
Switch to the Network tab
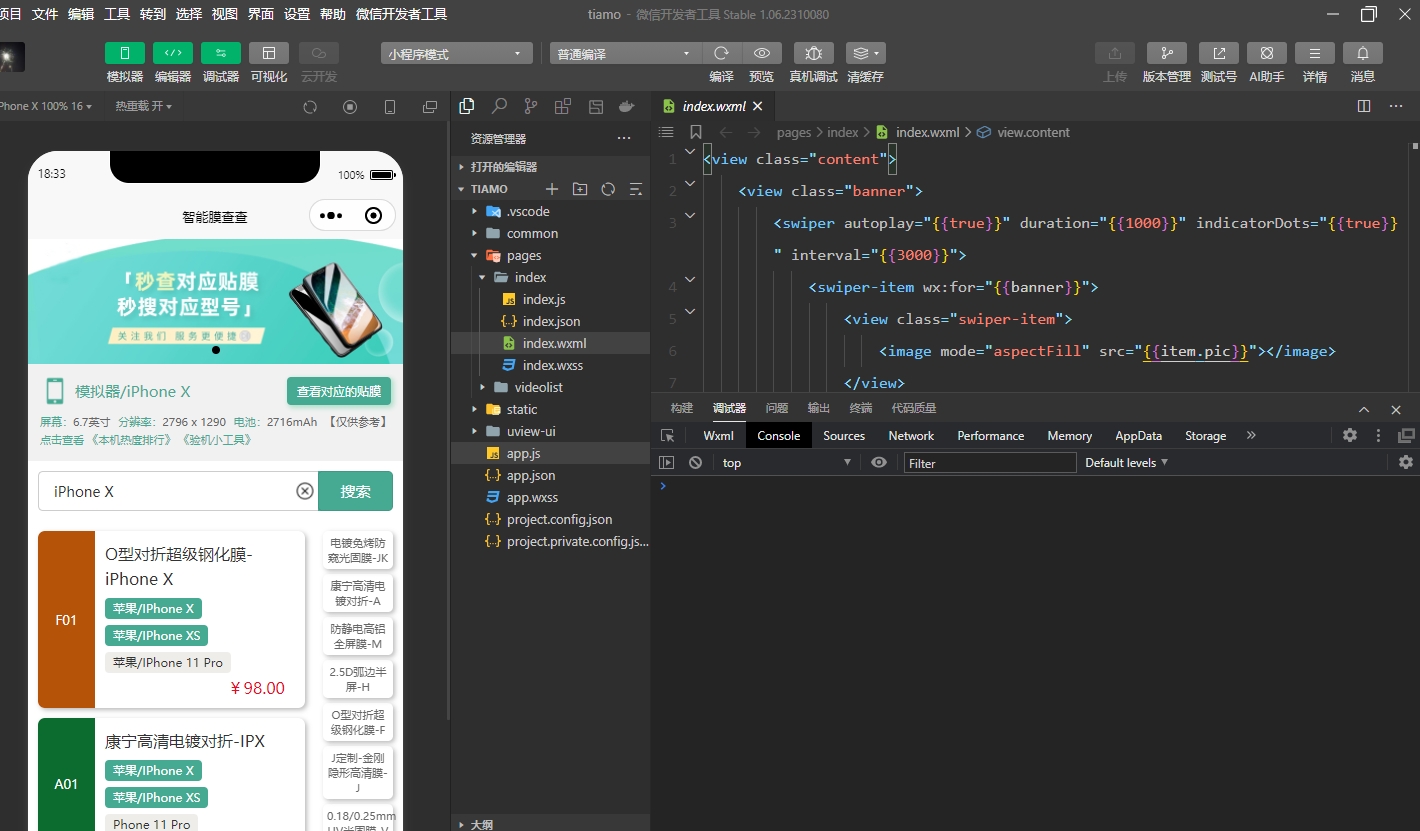tap(911, 436)
